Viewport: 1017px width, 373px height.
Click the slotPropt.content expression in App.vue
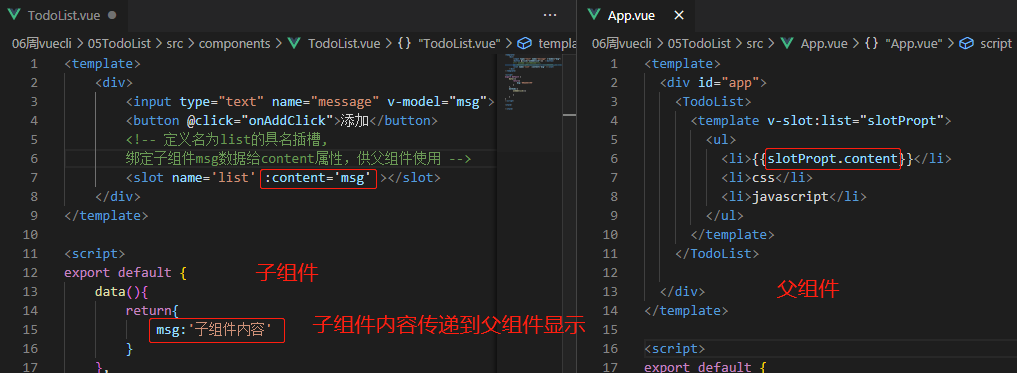point(833,158)
